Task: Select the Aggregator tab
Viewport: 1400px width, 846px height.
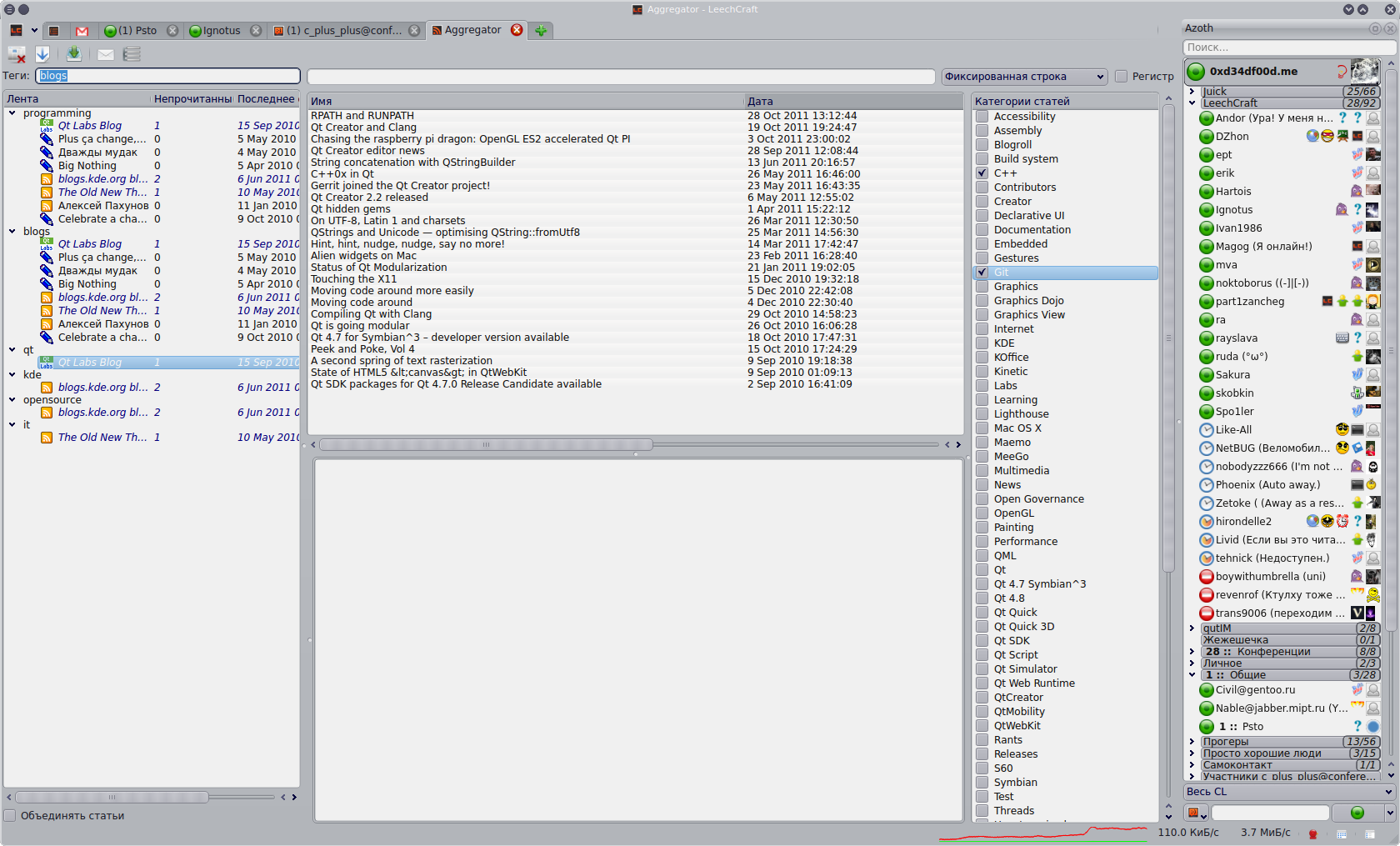Action: coord(476,30)
